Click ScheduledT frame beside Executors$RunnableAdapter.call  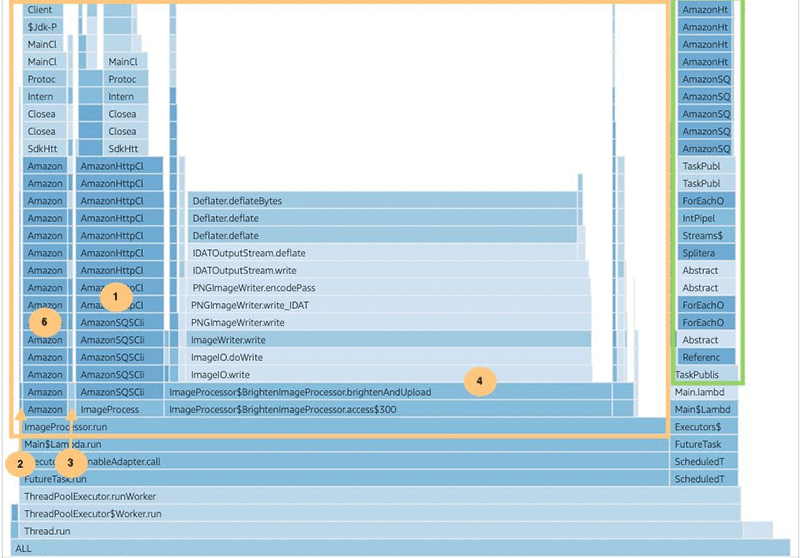(704, 462)
